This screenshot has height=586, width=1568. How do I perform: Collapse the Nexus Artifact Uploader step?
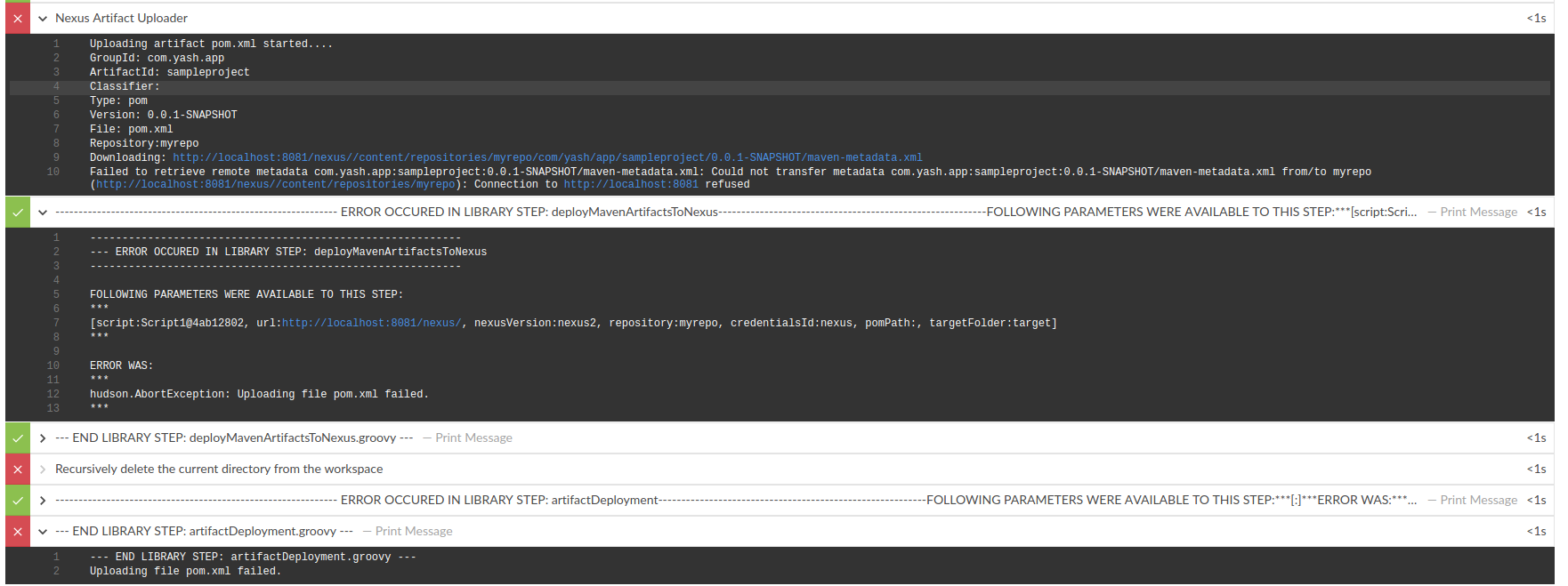[43, 18]
